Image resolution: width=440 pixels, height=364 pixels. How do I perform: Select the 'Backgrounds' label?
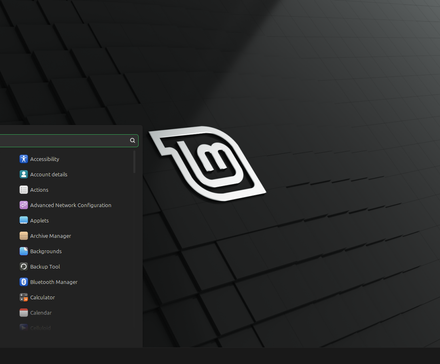(46, 251)
